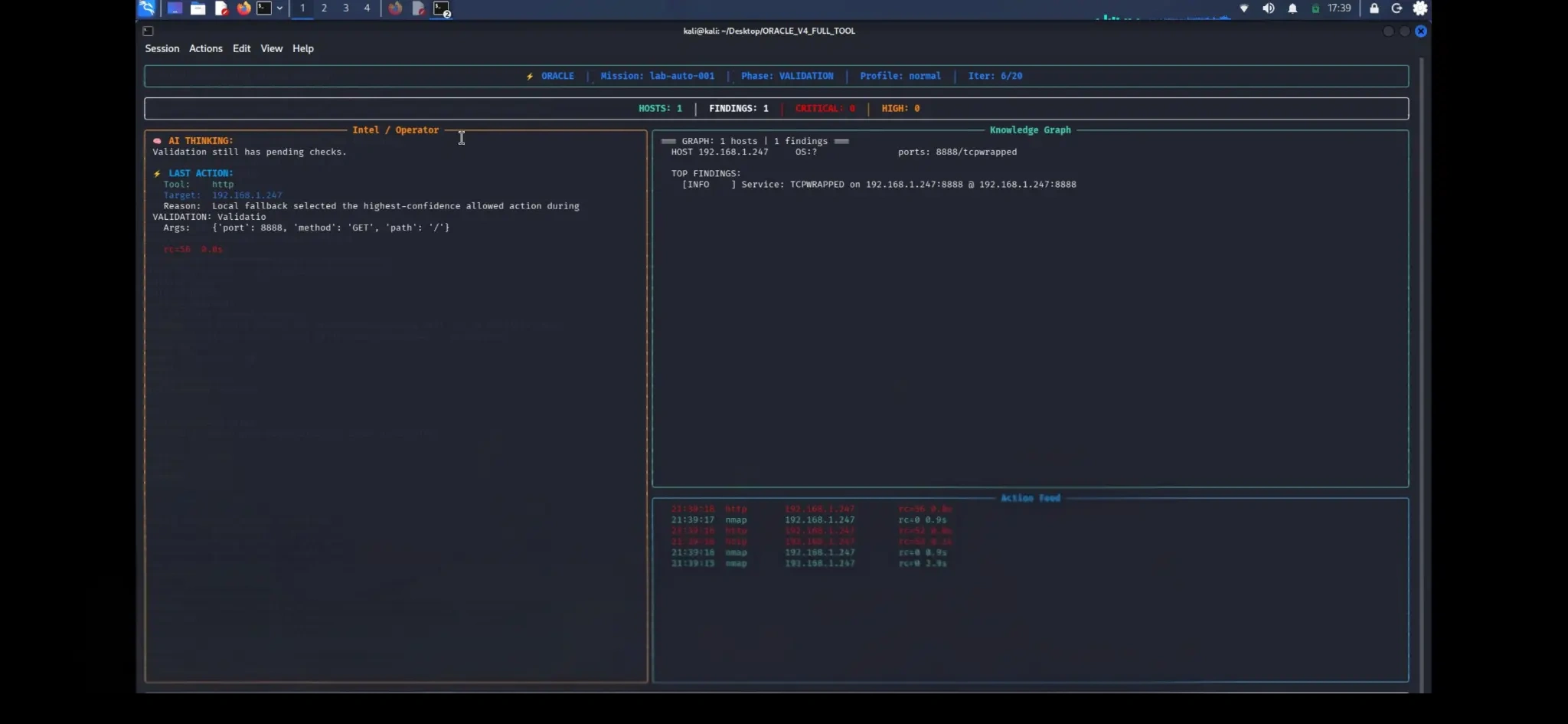Click the 'AI THINKING:' heading
Image resolution: width=1568 pixels, height=724 pixels.
coord(201,141)
